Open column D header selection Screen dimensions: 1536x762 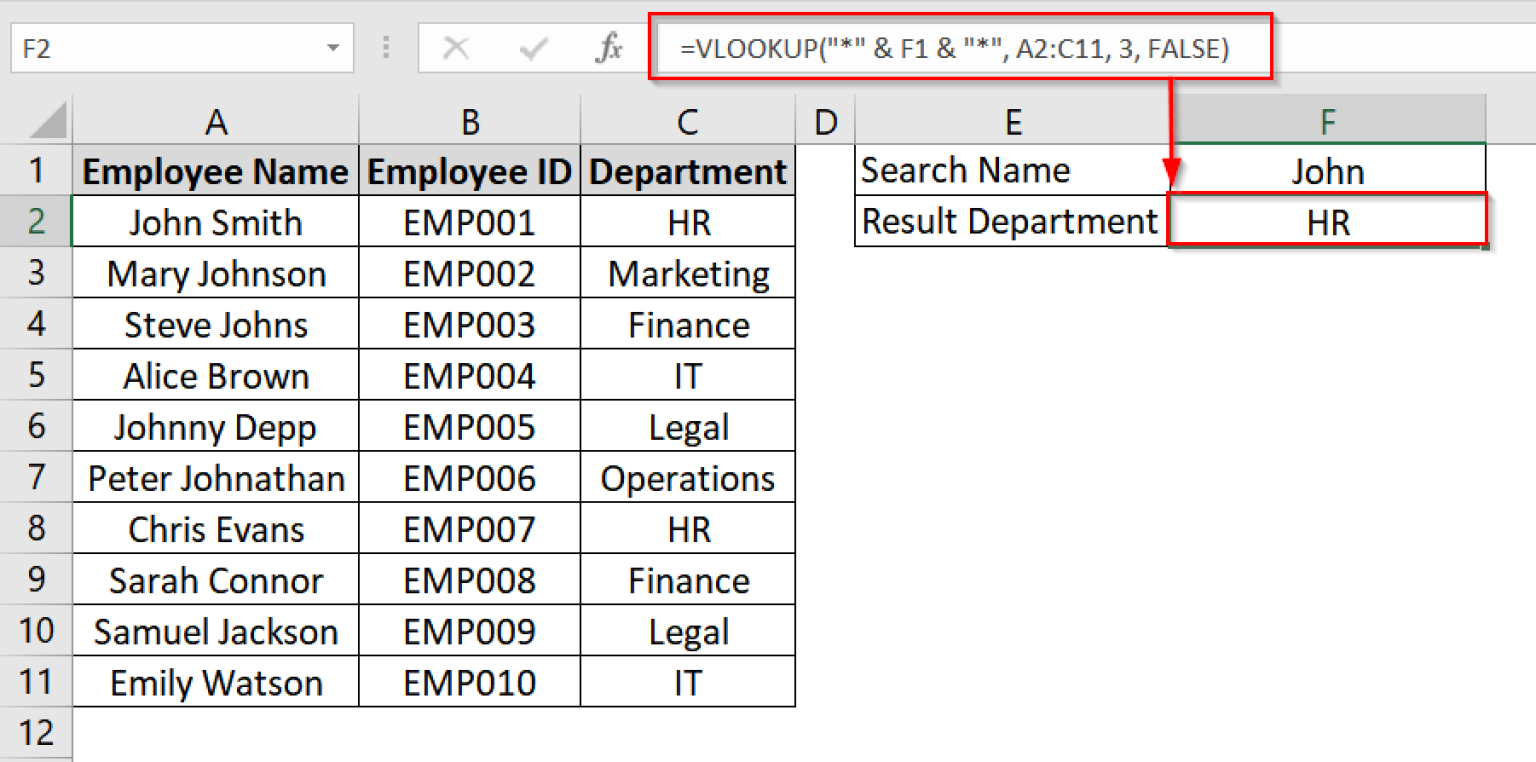pyautogui.click(x=825, y=120)
